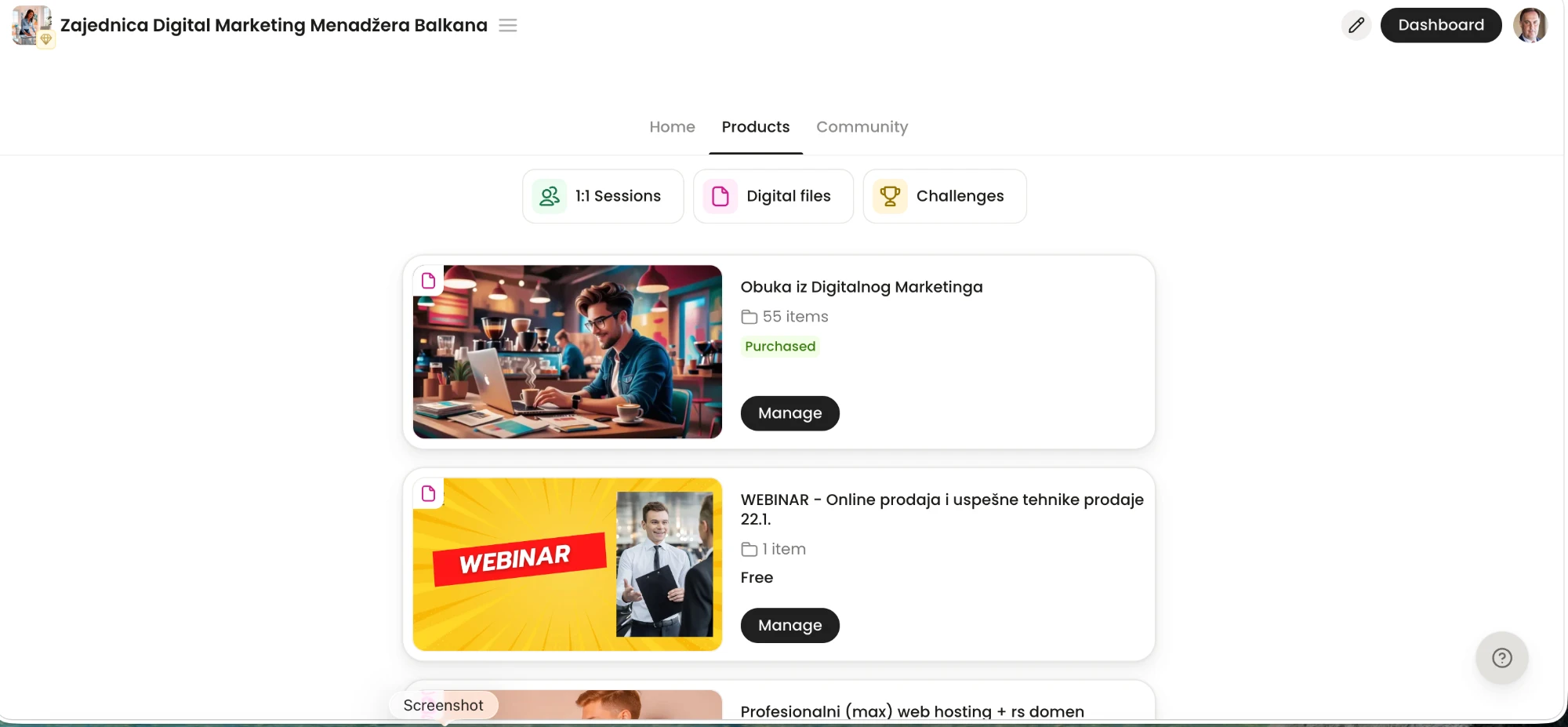This screenshot has height=727, width=1568.
Task: Click the community logo image
Action: (x=32, y=26)
